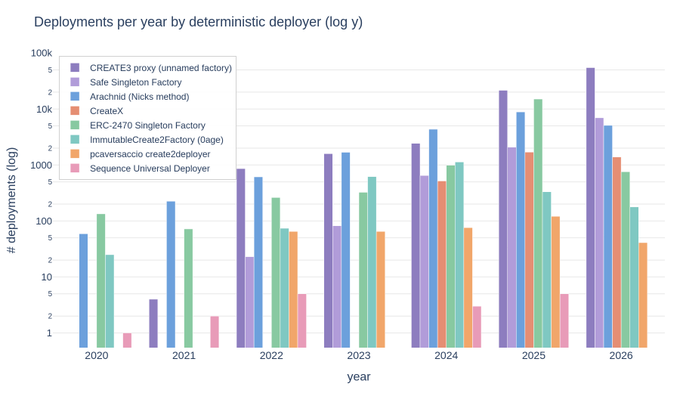Image resolution: width=680 pixels, height=393 pixels.
Task: Click the green ERC-2470 bar in 2021
Action: click(188, 288)
